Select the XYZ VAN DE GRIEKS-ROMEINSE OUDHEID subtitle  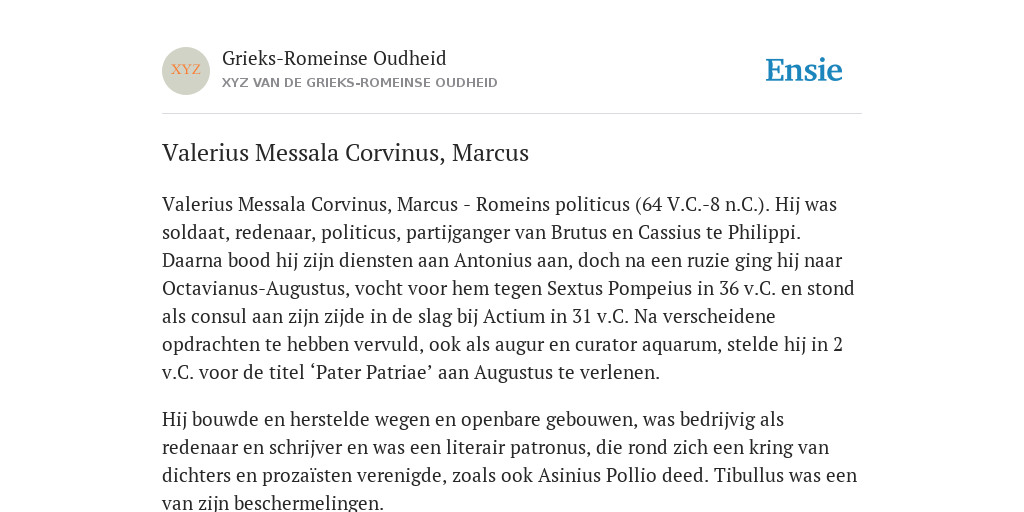(360, 83)
